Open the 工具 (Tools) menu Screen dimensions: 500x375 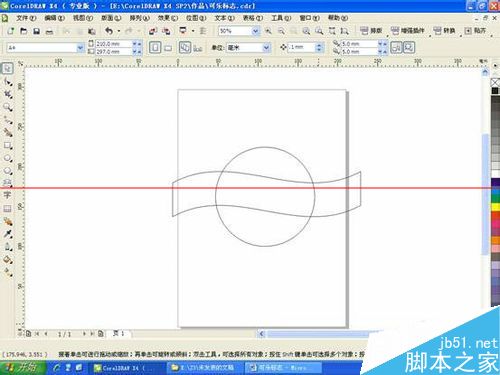[x=281, y=18]
